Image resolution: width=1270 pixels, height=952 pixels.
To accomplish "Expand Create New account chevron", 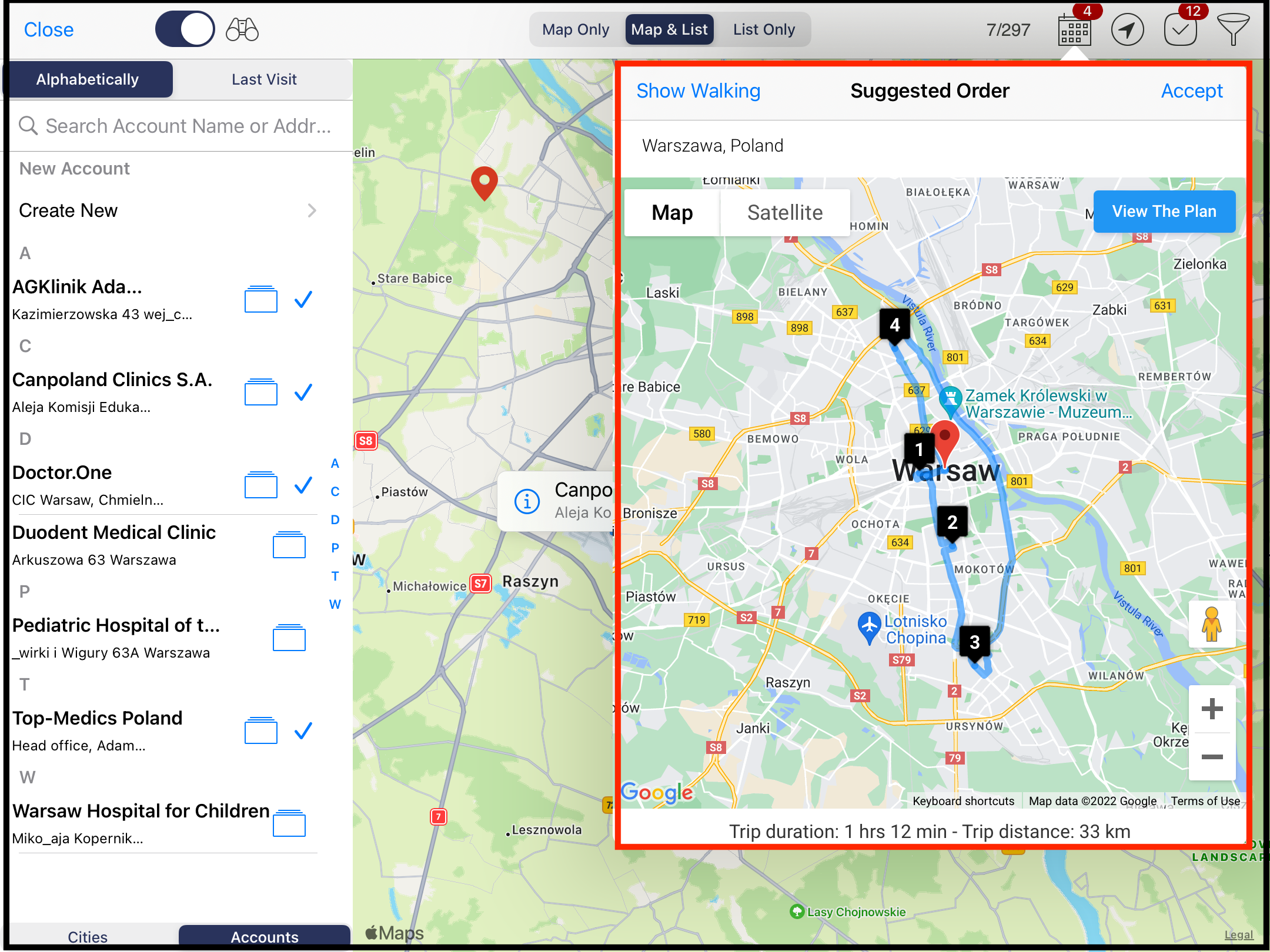I will pos(312,210).
